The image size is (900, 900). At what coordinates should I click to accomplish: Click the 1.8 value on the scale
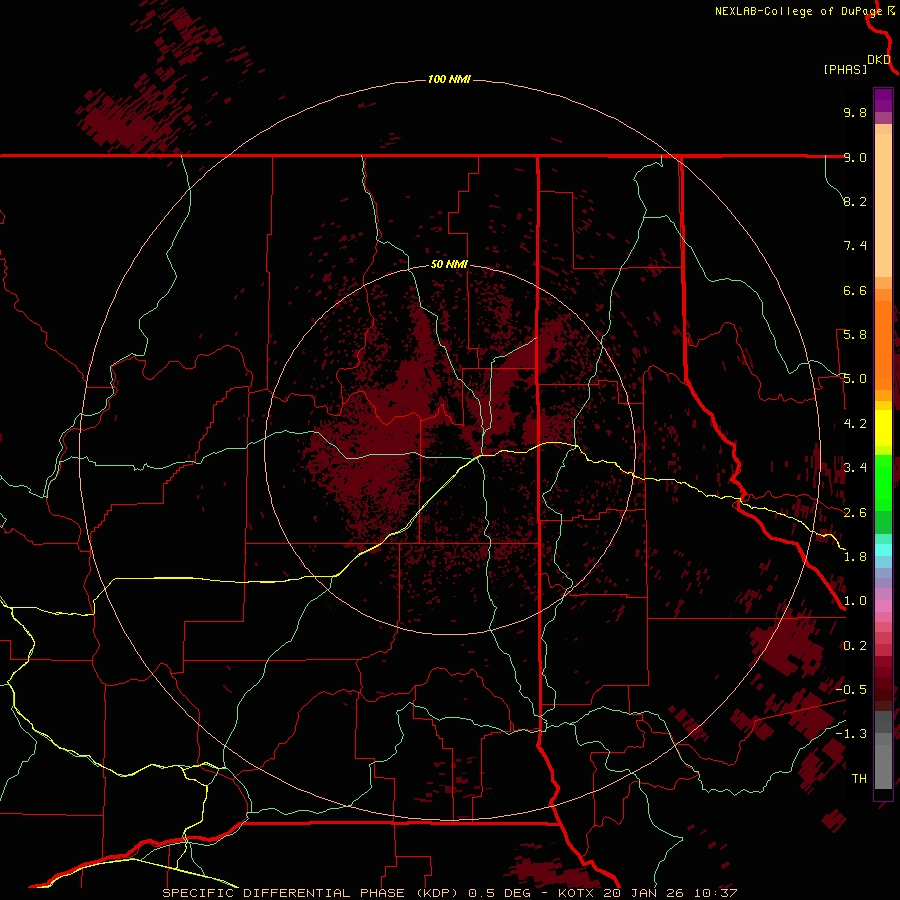coord(855,557)
